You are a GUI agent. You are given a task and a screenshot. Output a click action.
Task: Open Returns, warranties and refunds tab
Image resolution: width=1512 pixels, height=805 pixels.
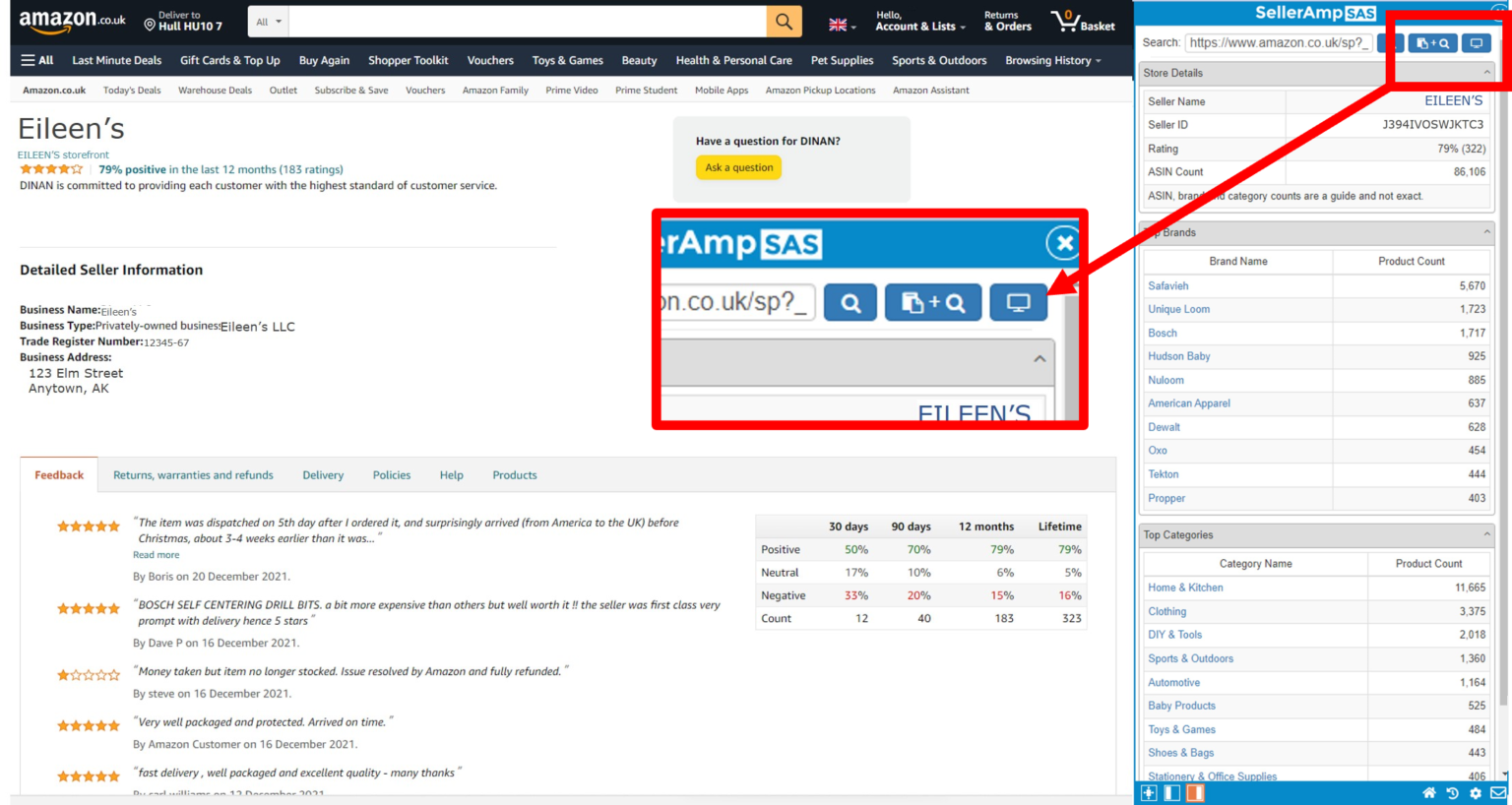point(193,474)
